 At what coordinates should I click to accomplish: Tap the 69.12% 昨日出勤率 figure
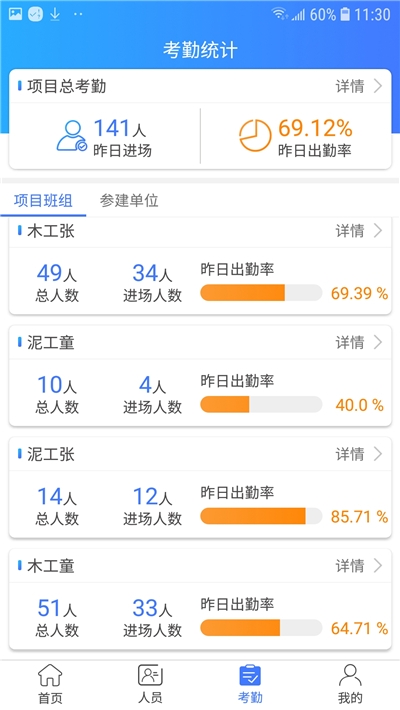point(315,137)
